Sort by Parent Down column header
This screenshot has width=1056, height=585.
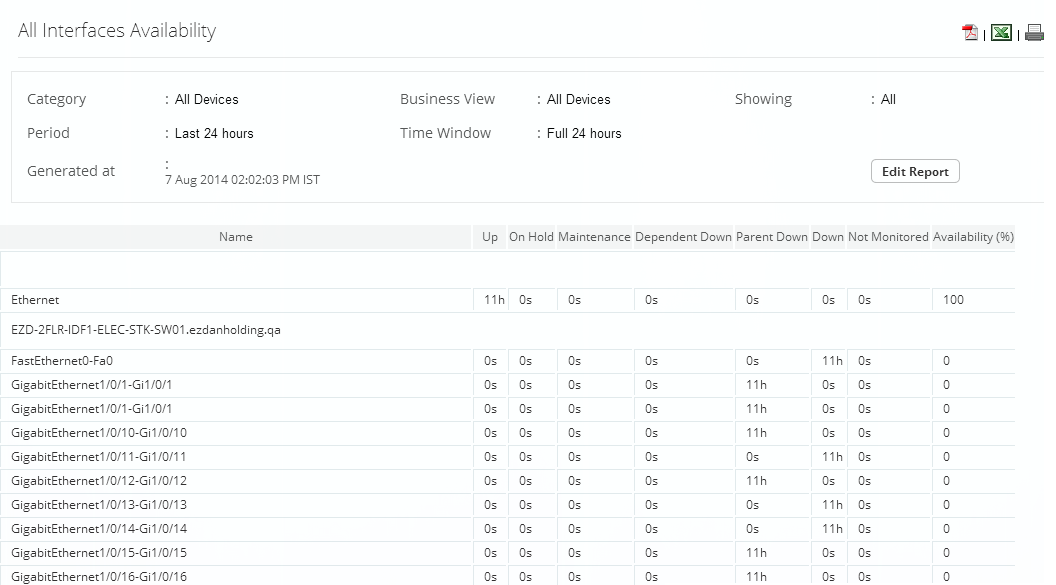click(771, 237)
